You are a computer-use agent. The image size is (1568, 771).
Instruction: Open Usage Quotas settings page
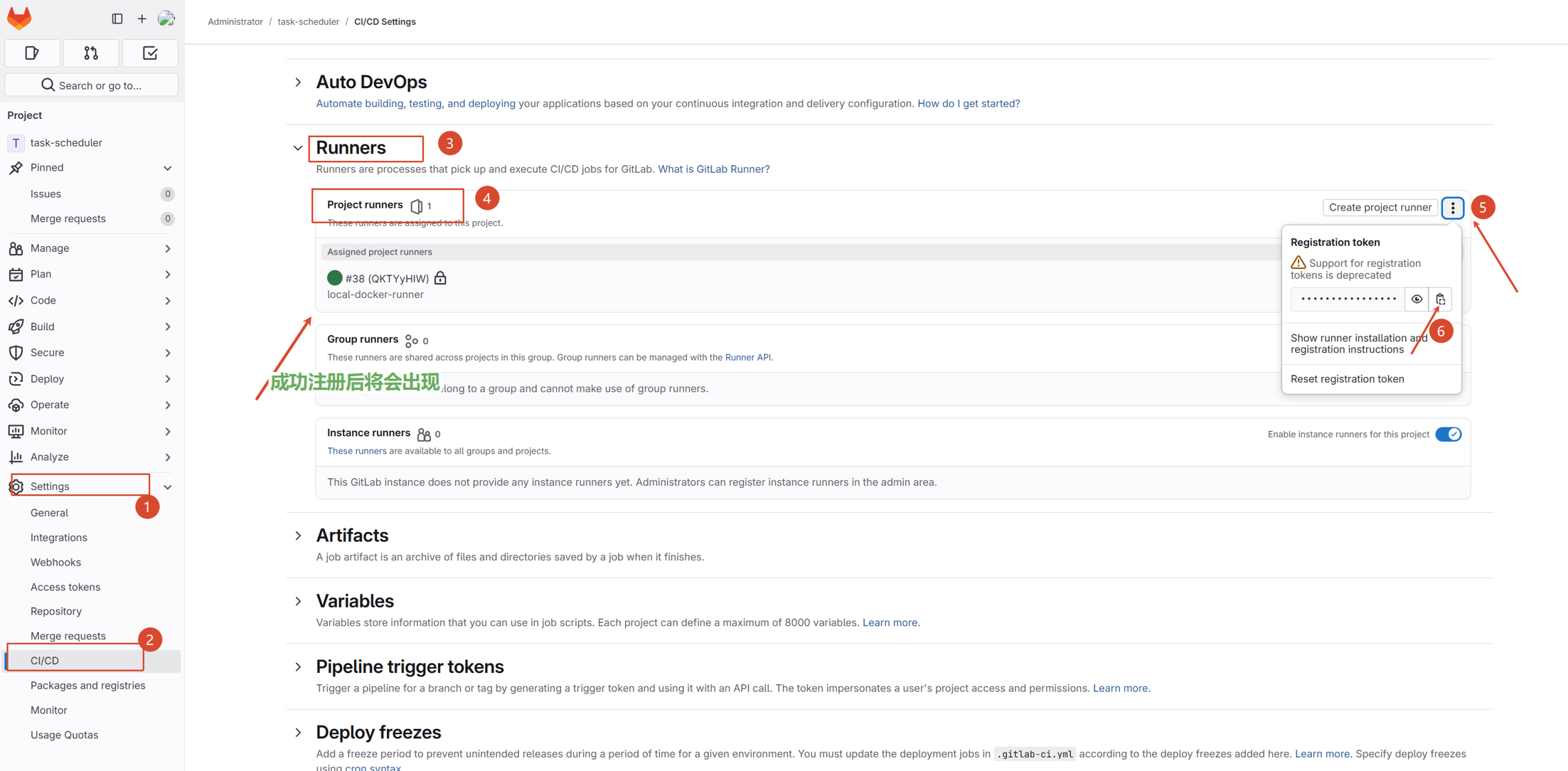pyautogui.click(x=65, y=735)
